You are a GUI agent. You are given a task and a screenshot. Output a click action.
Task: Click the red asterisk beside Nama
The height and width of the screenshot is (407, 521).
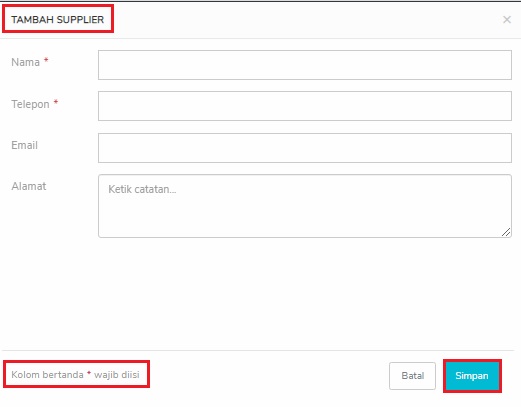point(46,60)
